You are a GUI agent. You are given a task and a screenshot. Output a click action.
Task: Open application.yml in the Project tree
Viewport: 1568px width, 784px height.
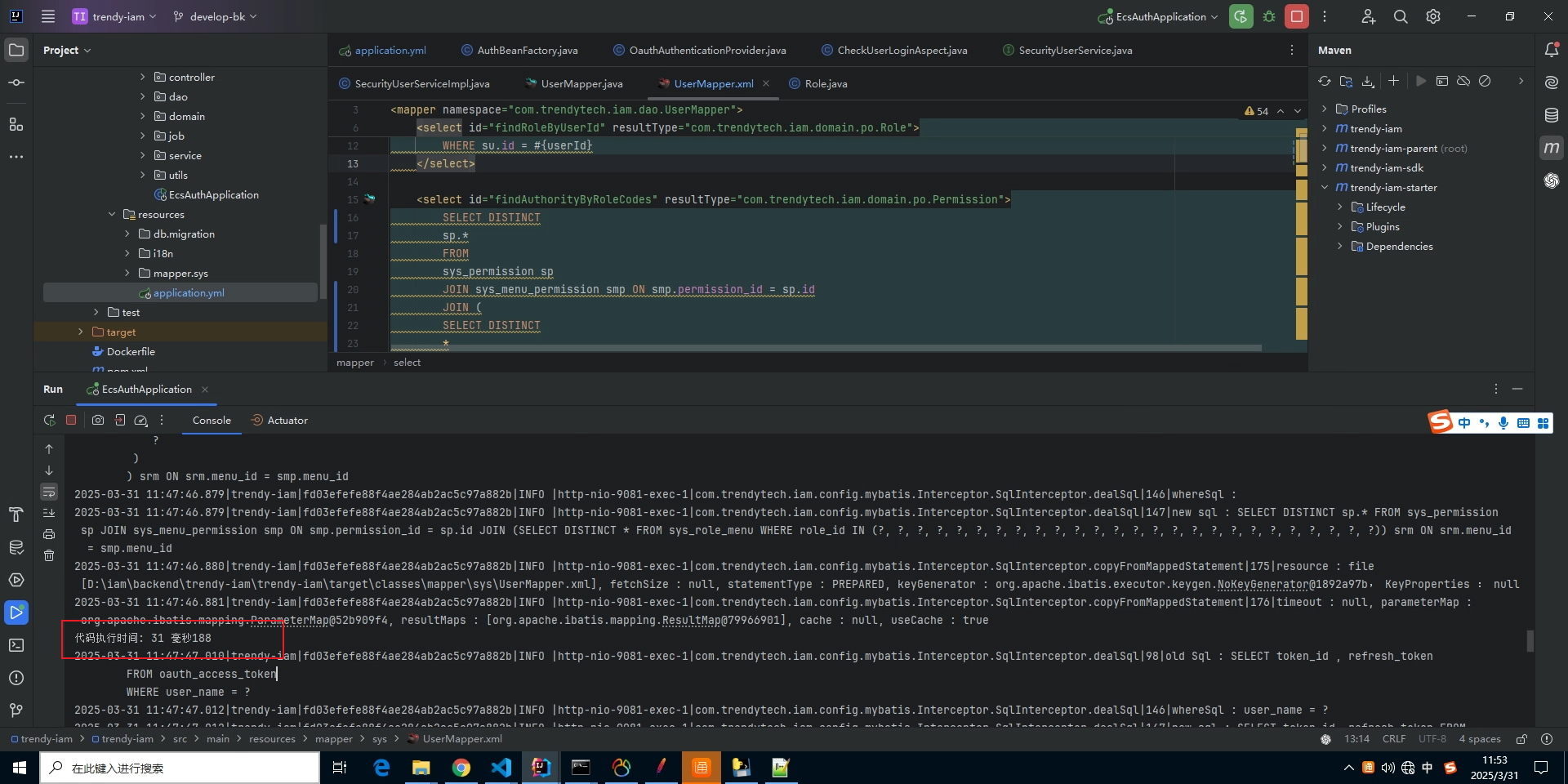click(x=188, y=292)
